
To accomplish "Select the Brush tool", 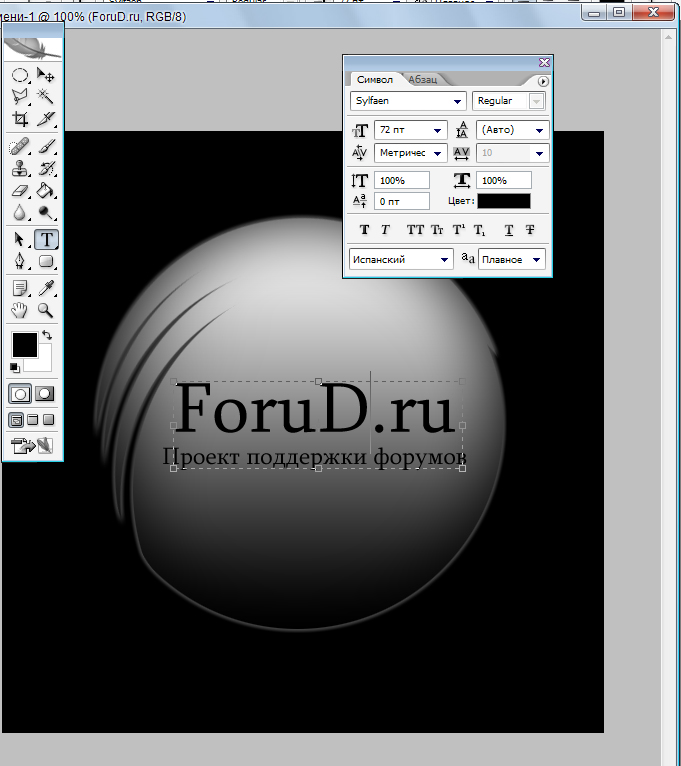I will (46, 146).
